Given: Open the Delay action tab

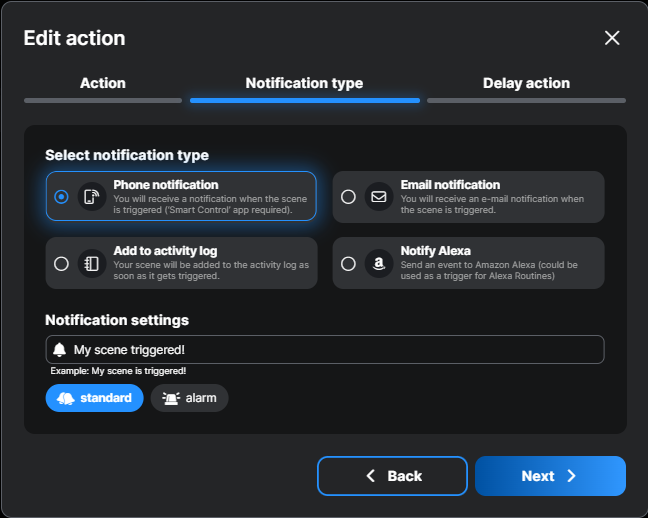Looking at the screenshot, I should [x=526, y=84].
